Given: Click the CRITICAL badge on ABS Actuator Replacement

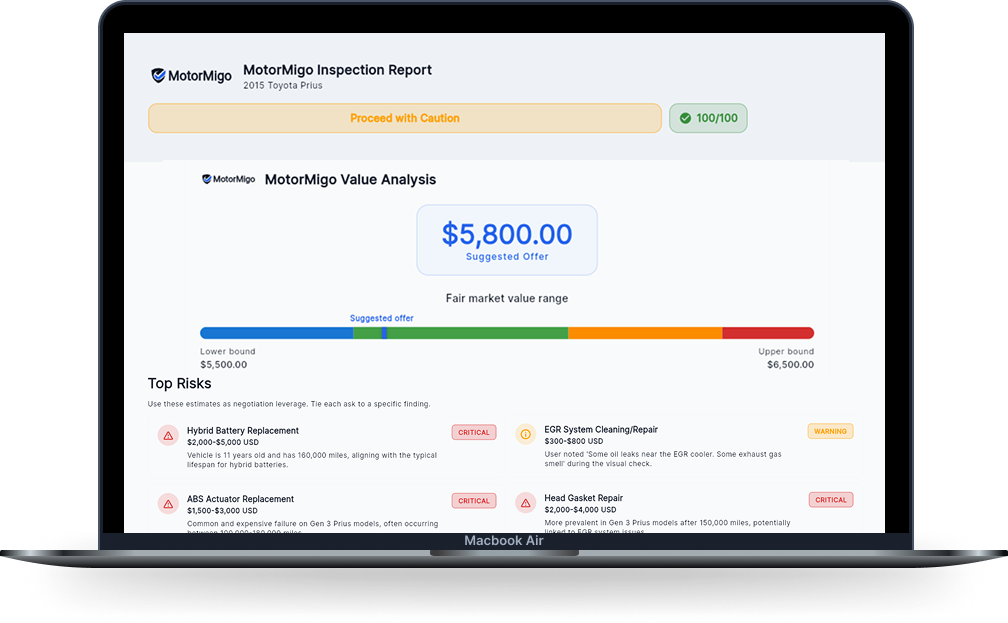Looking at the screenshot, I should (474, 500).
